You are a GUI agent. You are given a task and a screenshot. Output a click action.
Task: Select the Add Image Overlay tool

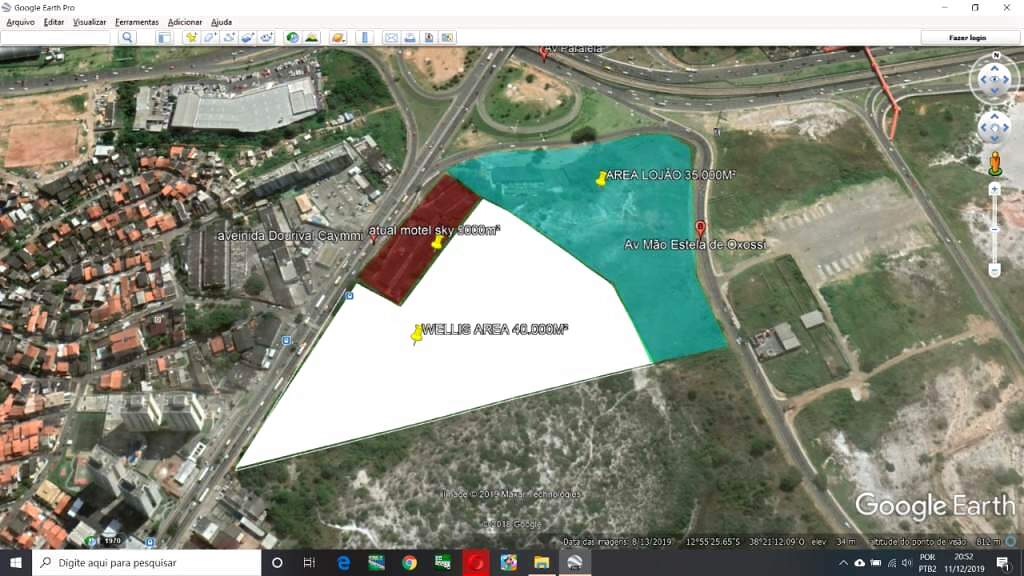click(x=248, y=37)
